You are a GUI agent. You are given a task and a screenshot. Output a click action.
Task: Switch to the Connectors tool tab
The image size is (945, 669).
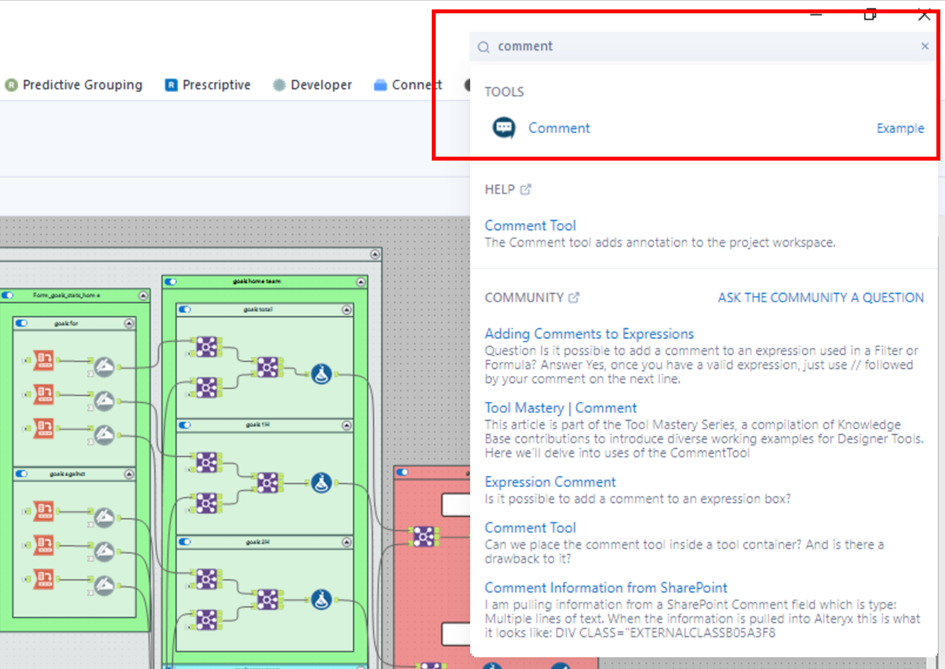click(408, 85)
